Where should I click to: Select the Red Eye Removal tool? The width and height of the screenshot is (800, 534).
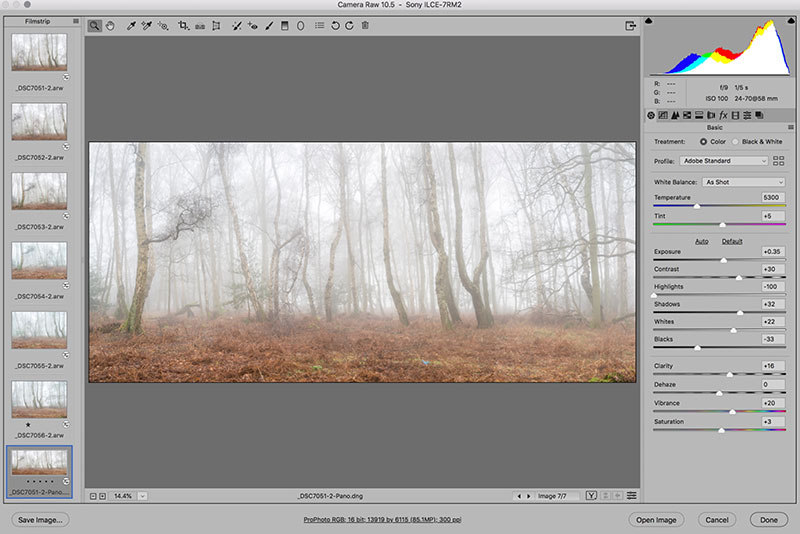pos(253,26)
